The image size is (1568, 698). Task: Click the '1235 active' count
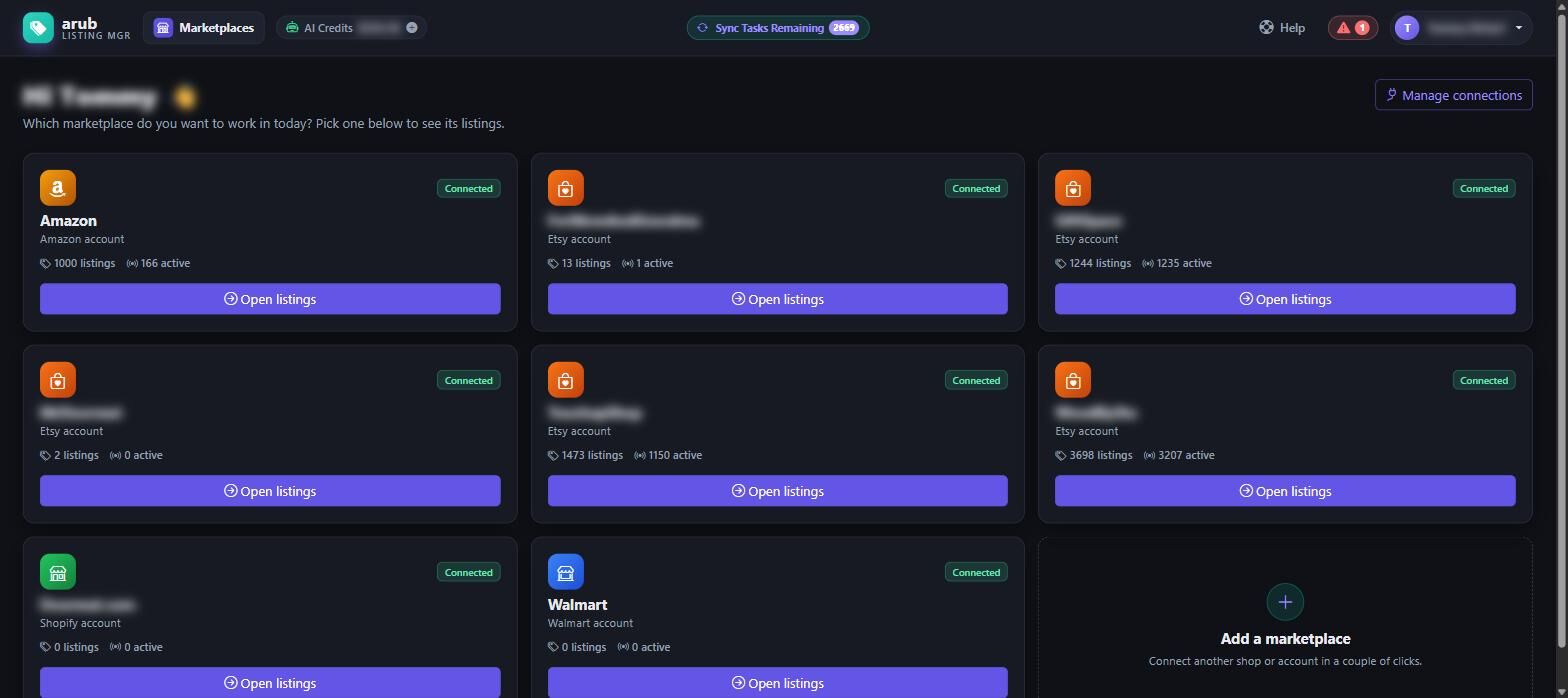[x=1184, y=263]
